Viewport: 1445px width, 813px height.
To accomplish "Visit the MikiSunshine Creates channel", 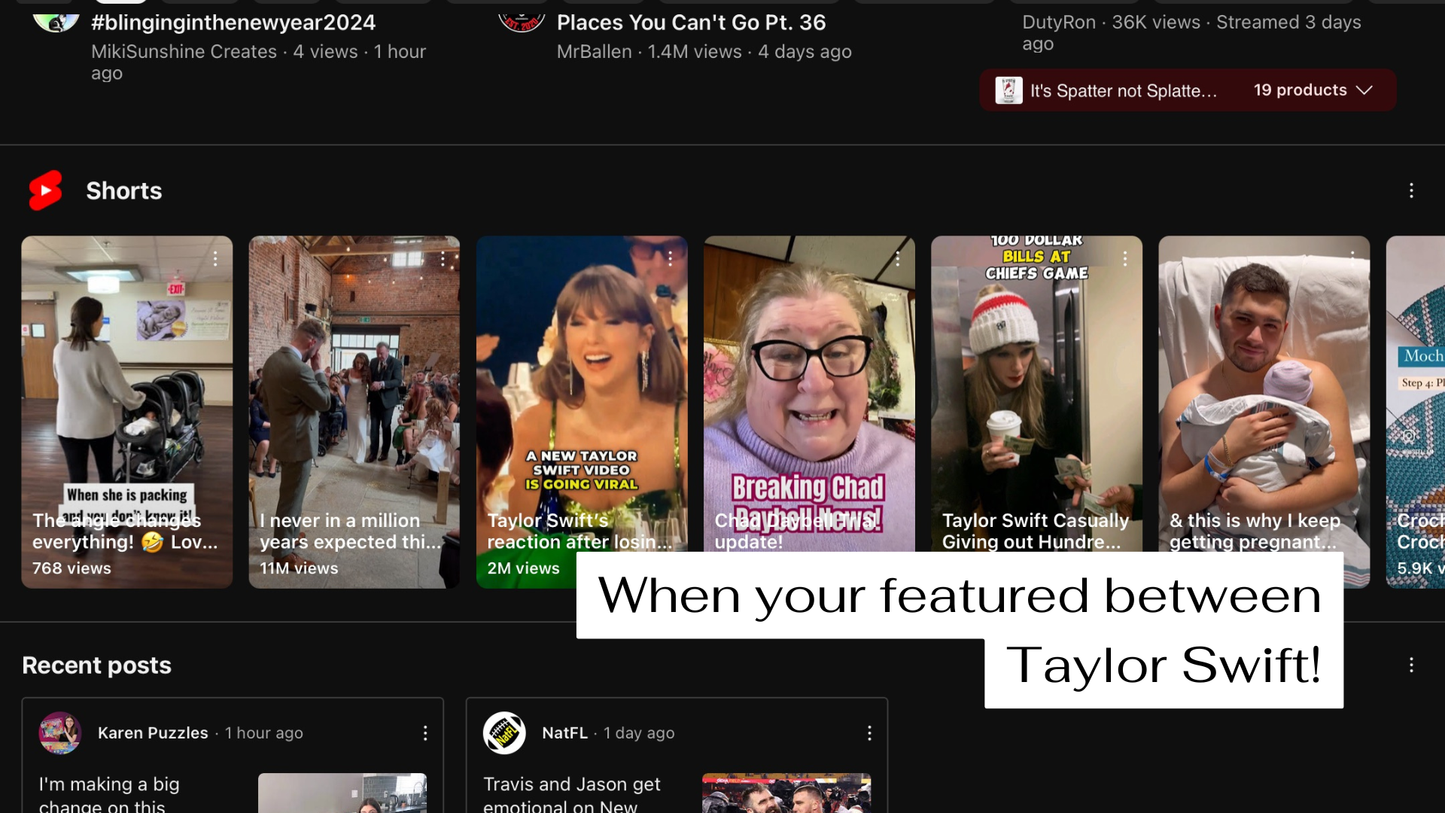I will pos(184,51).
